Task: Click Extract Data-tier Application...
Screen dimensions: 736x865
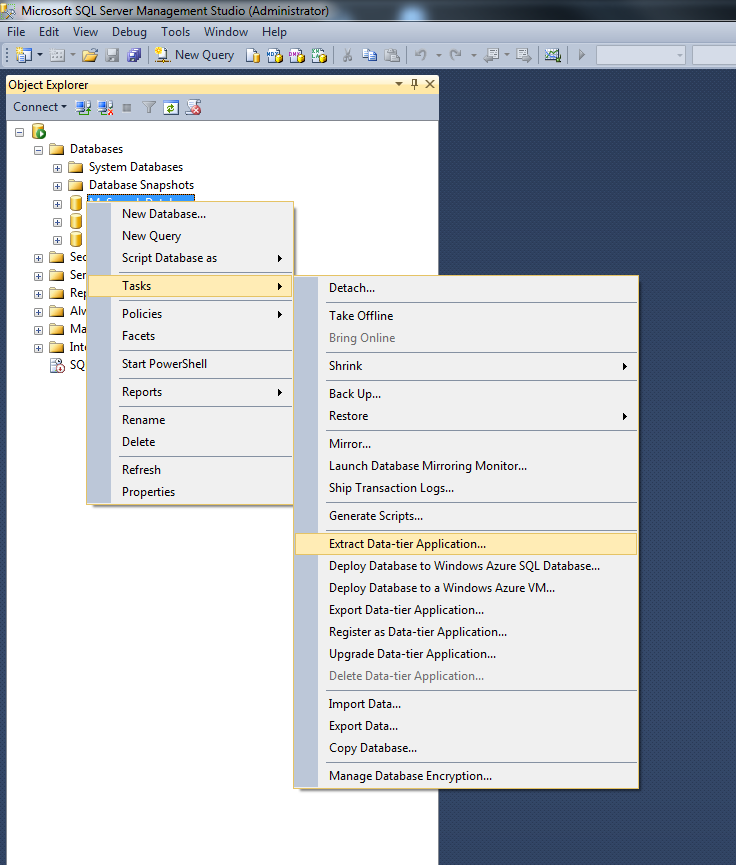Action: click(x=466, y=544)
